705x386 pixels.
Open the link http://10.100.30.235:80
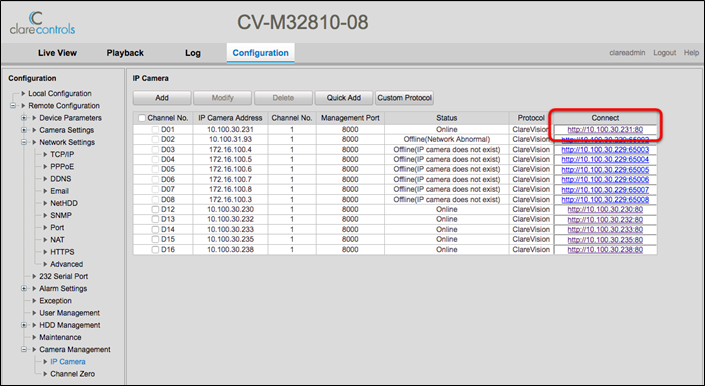coord(605,240)
